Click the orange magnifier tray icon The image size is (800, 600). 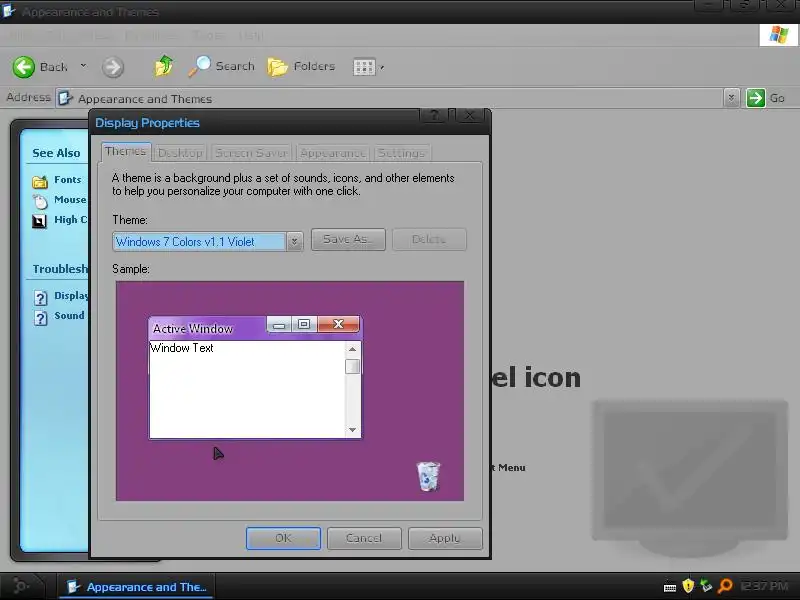tap(724, 586)
